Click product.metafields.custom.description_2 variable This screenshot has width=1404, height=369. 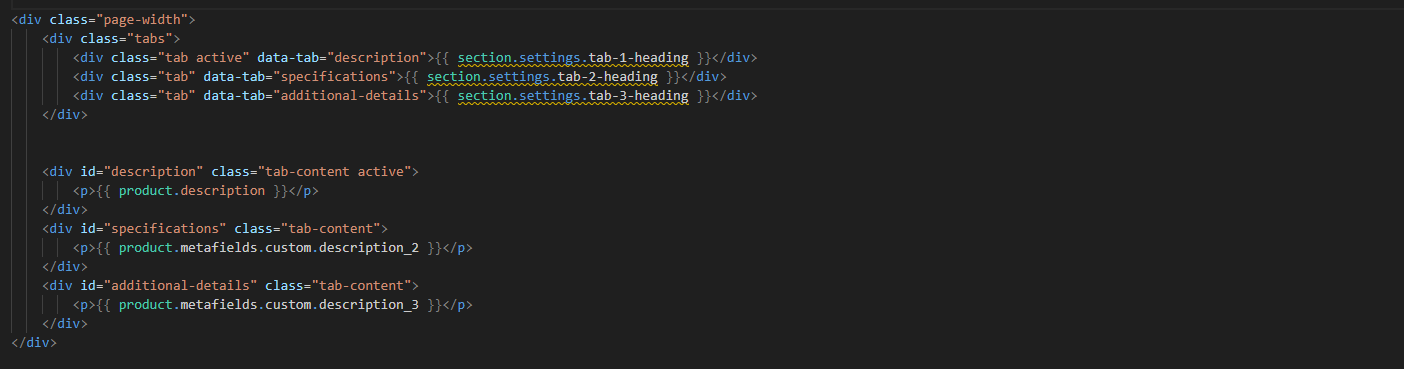pyautogui.click(x=268, y=248)
